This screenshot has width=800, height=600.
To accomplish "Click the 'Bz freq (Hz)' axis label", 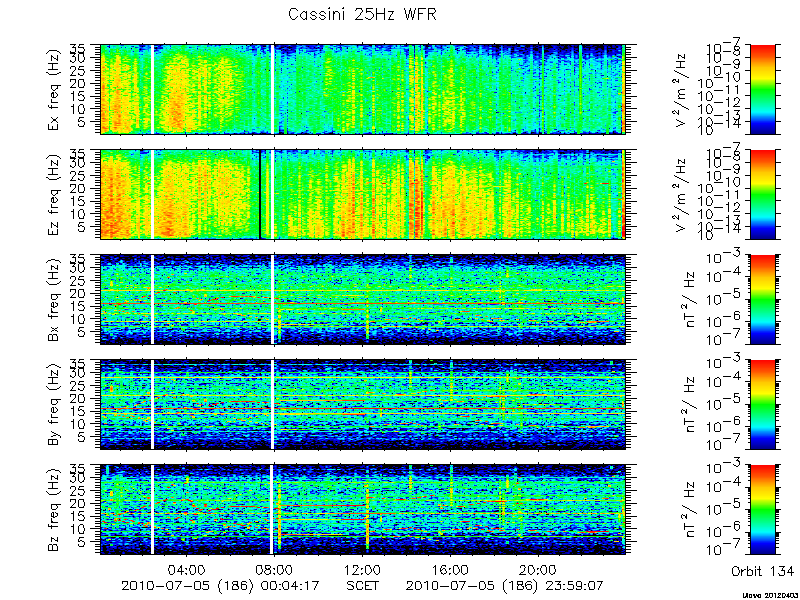I will tap(54, 510).
